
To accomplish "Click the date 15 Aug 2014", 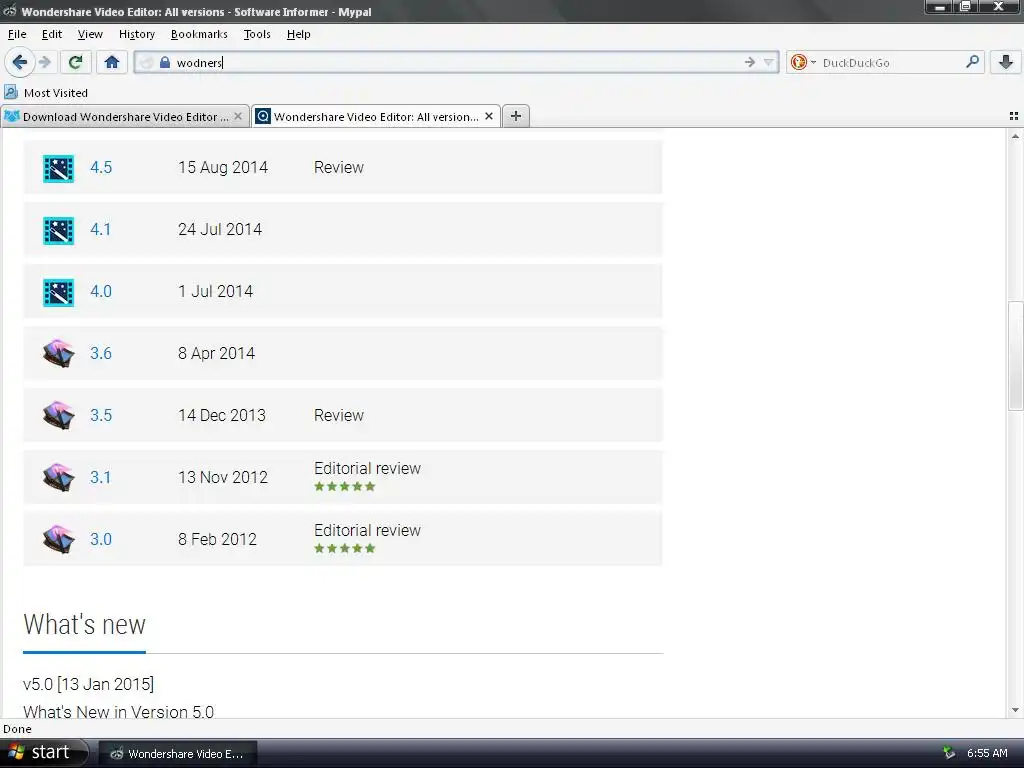I will pyautogui.click(x=223, y=167).
